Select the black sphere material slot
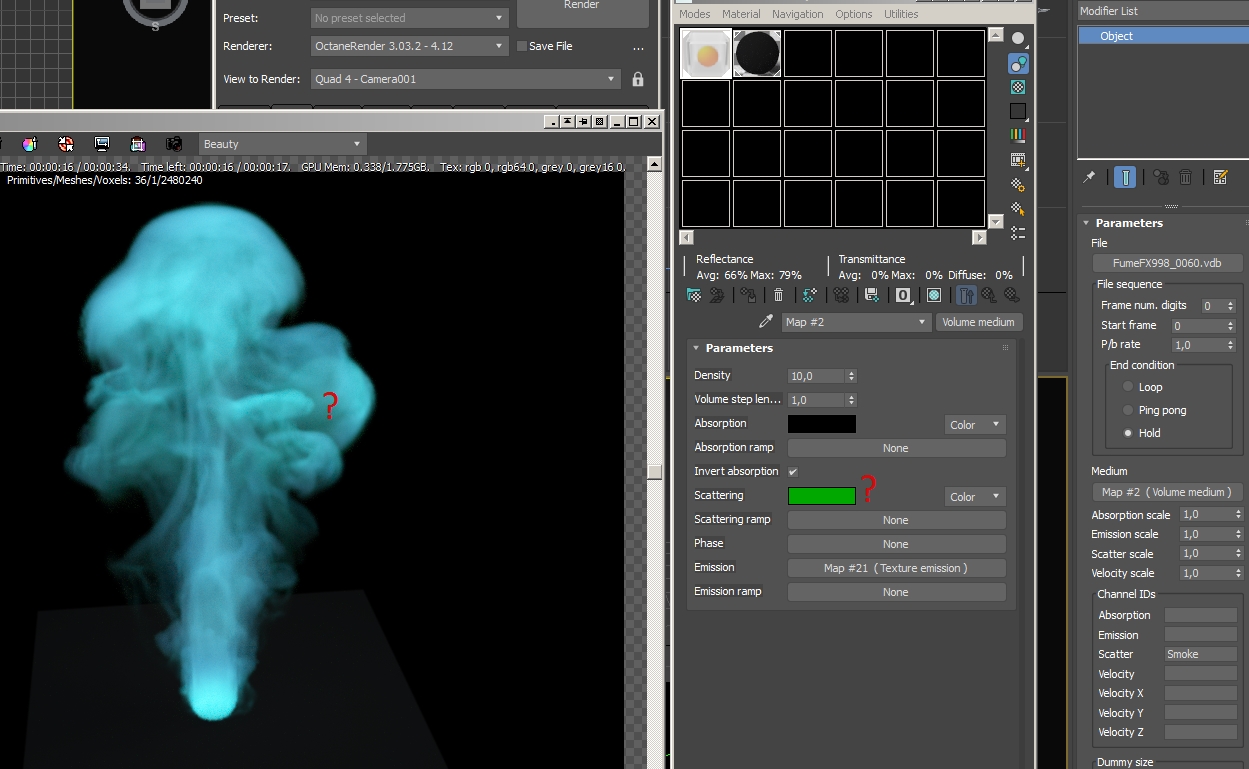Viewport: 1249px width, 769px height. [x=757, y=54]
